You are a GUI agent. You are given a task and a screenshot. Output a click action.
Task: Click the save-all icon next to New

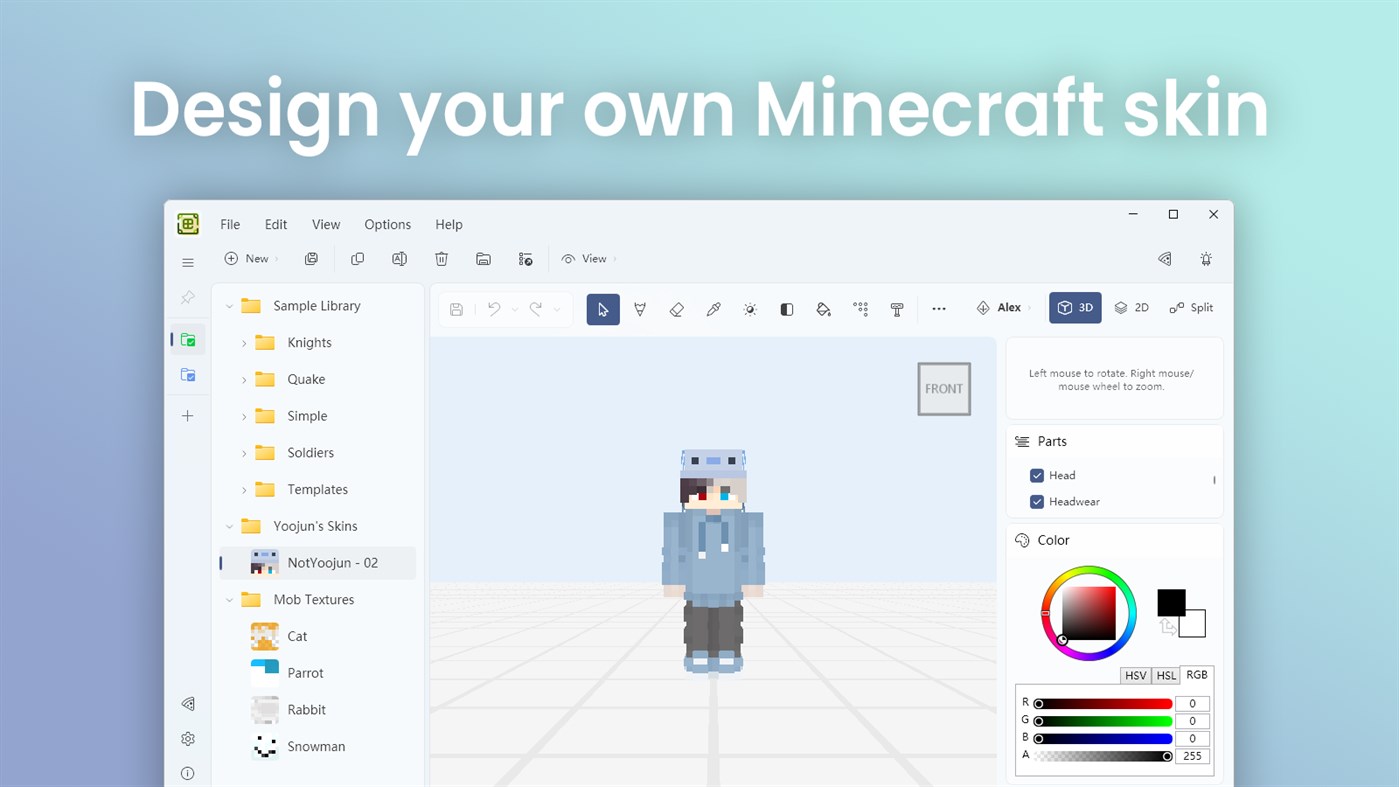coord(311,259)
